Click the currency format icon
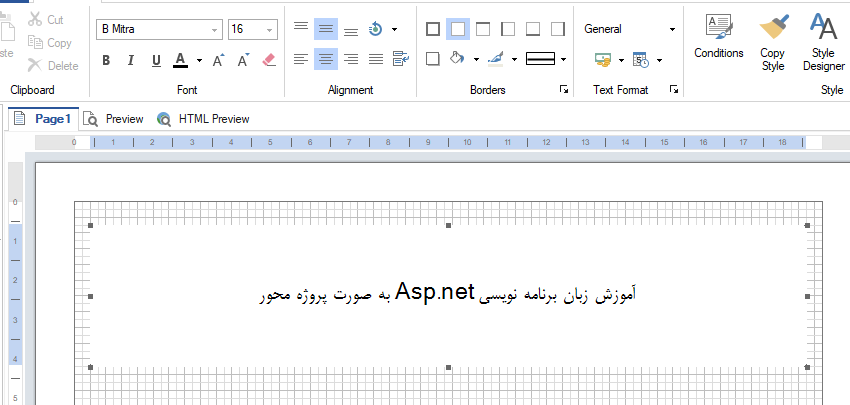 (x=603, y=60)
